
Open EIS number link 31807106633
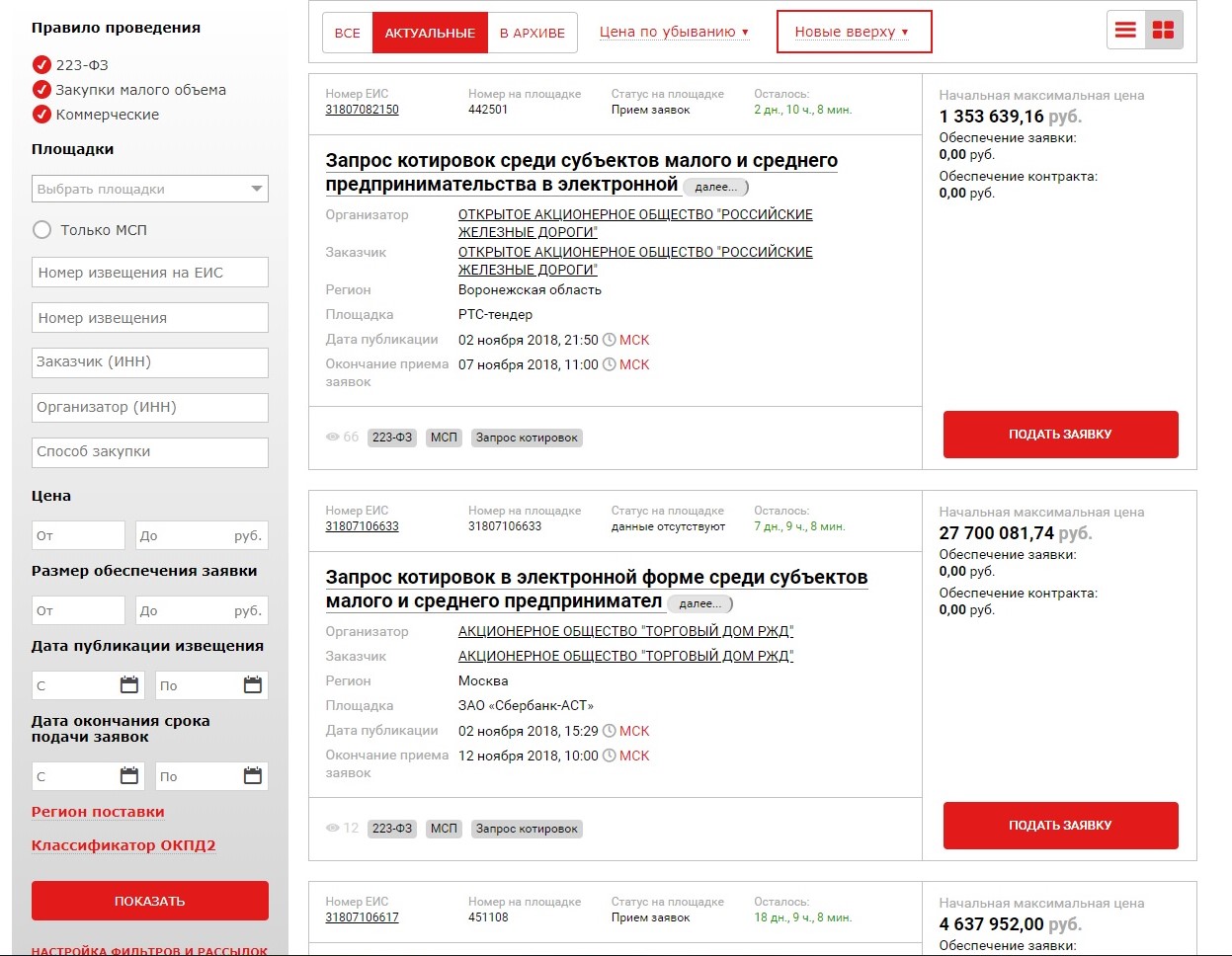362,526
